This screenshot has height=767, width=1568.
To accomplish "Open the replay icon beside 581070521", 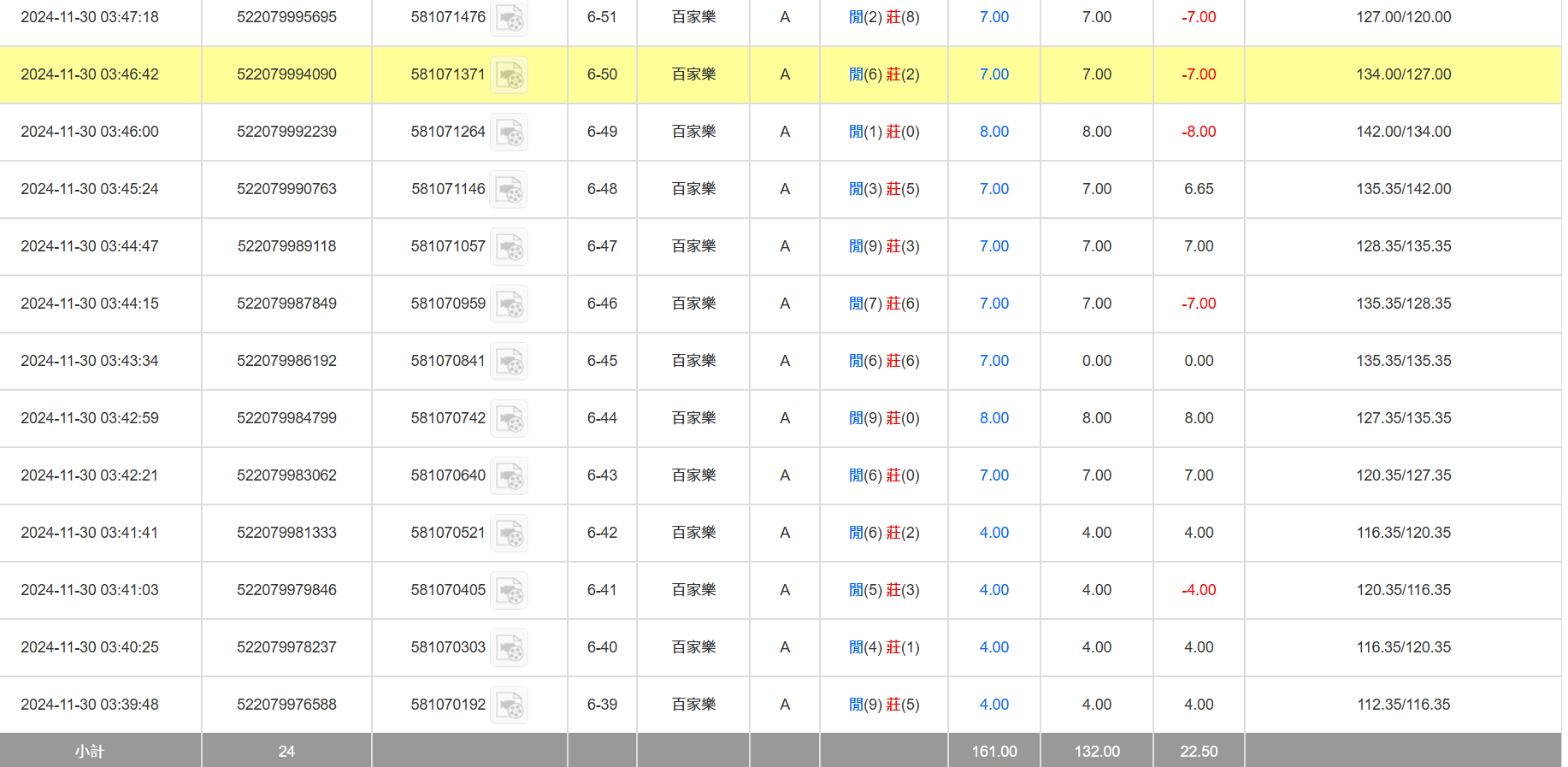I will pos(509,534).
